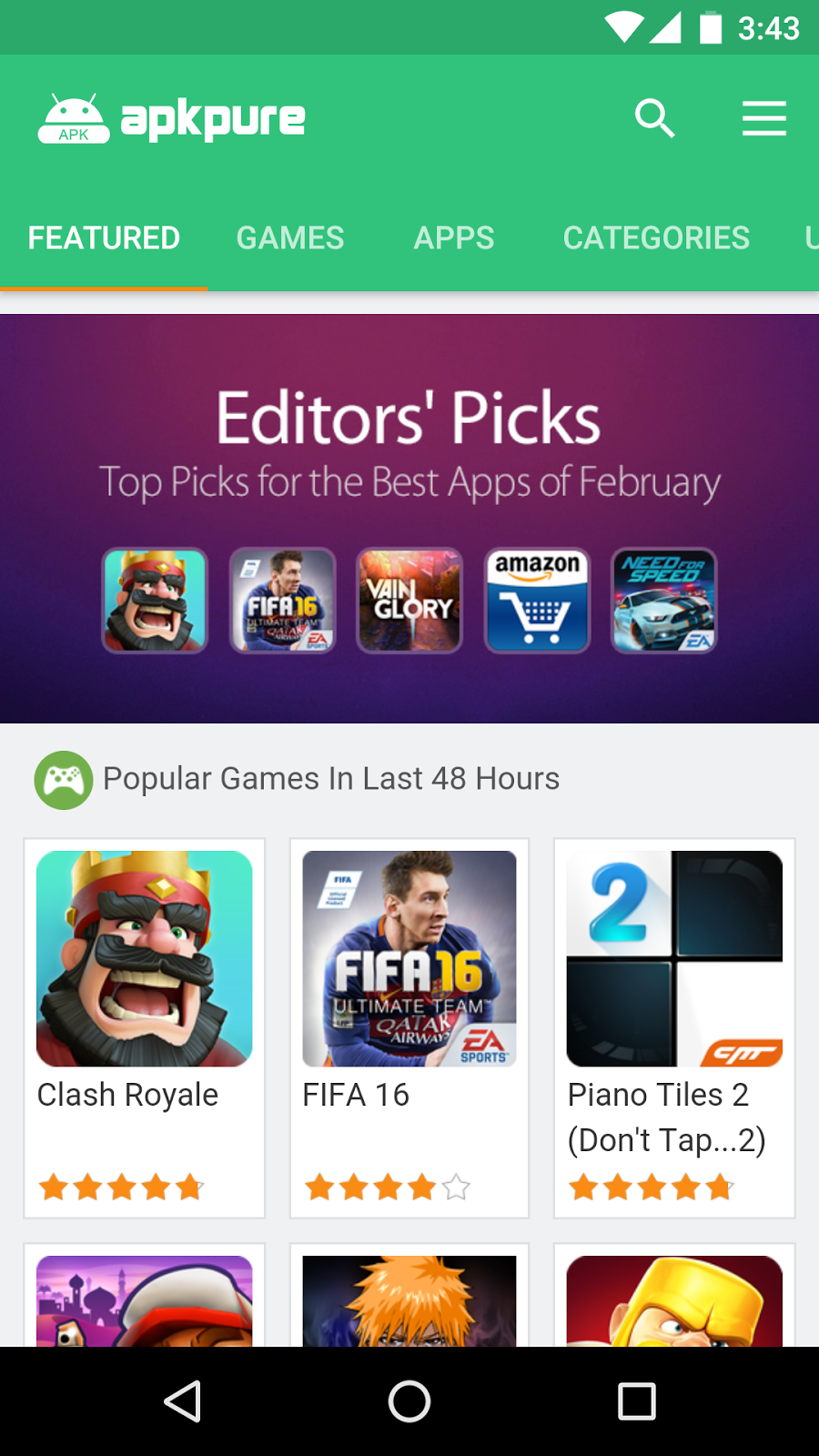This screenshot has height=1456, width=819.
Task: Tap the Clash Royale icon in Editors' Picks
Action: tap(155, 601)
